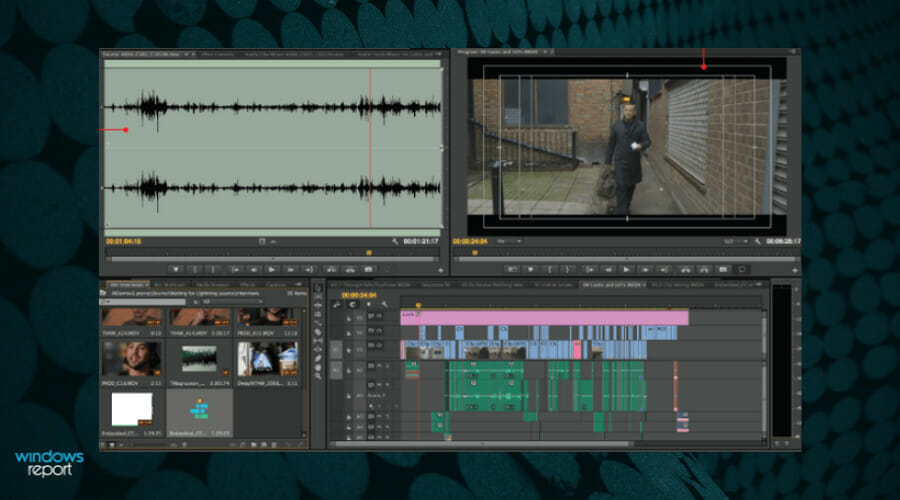
Task: Switch to Audio Track Mixer tab
Action: [395, 54]
